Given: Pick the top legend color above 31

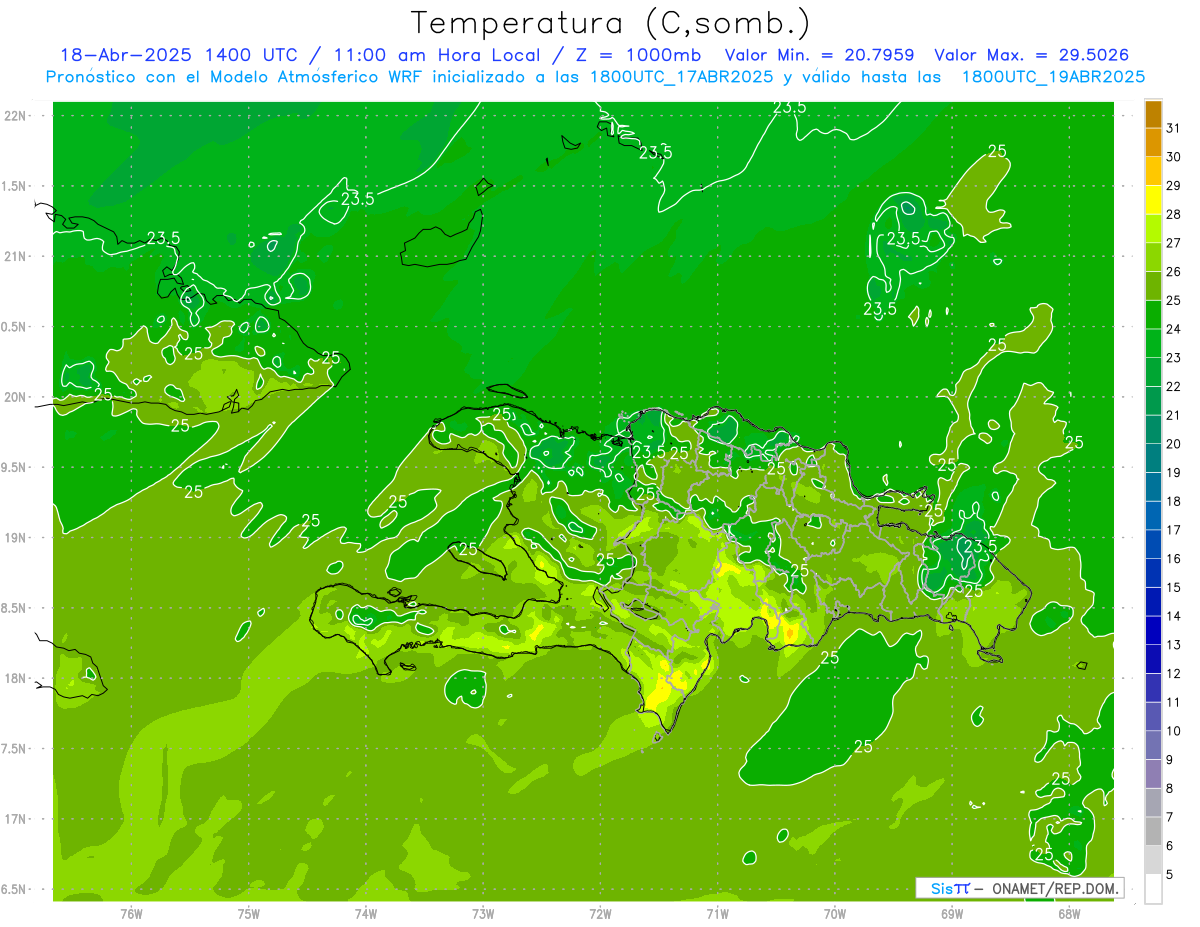Looking at the screenshot, I should point(1153,114).
